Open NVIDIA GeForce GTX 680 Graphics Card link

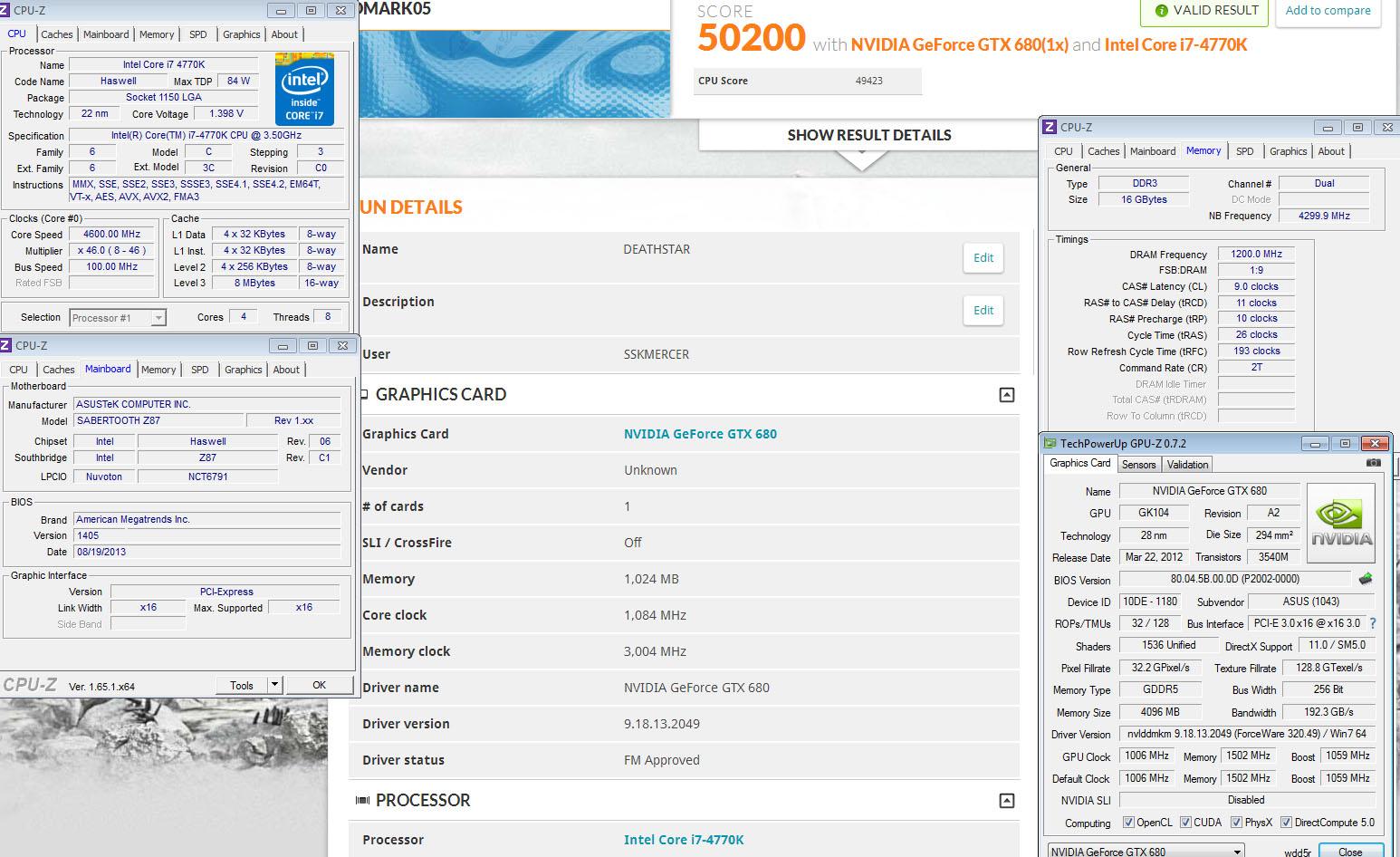click(700, 434)
